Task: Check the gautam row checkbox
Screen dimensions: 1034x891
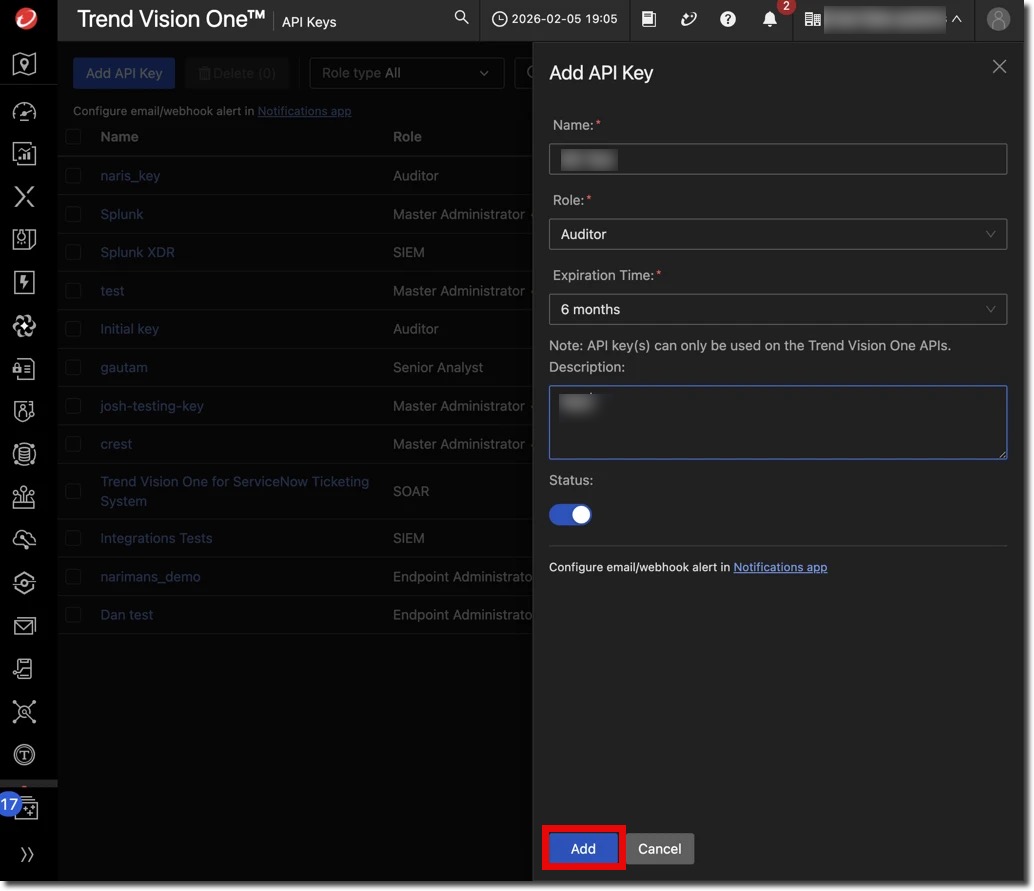Action: pos(73,367)
